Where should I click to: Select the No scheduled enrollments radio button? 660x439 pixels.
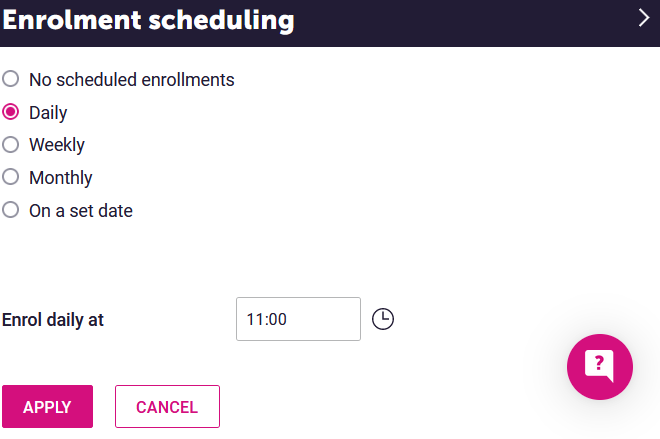click(x=11, y=79)
